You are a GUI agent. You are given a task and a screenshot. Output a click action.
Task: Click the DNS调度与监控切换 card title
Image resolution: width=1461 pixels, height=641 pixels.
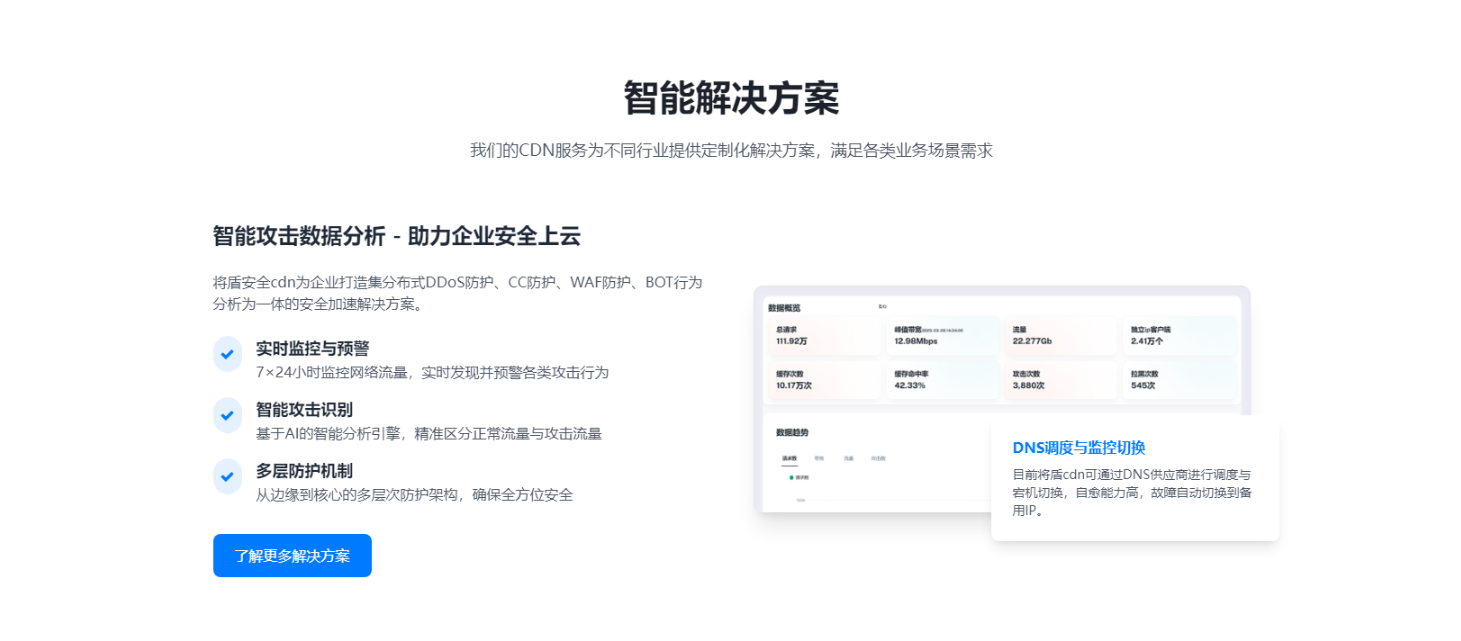(x=1079, y=447)
